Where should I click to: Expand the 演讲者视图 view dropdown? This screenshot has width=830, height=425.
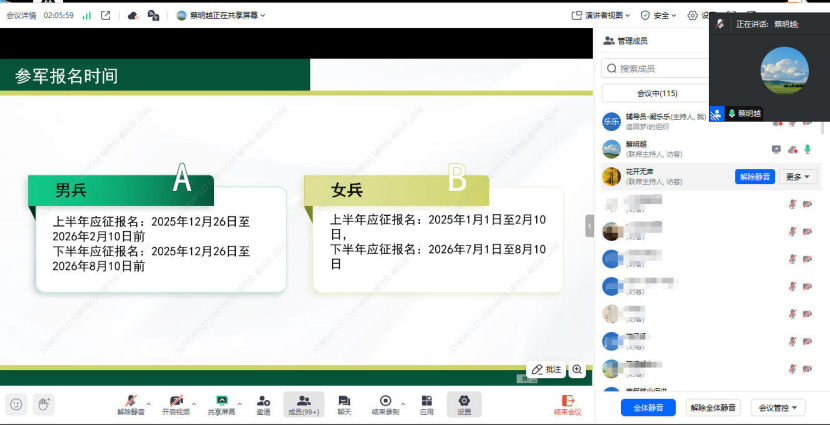click(x=608, y=16)
